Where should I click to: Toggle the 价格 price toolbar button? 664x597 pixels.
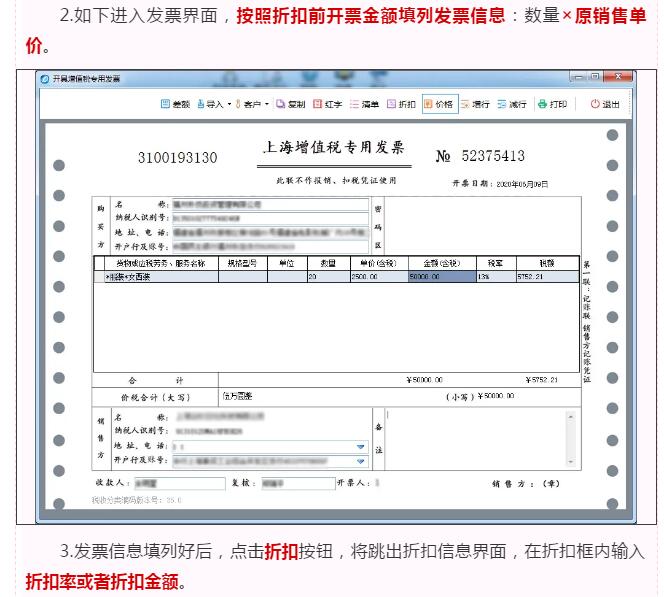440,104
